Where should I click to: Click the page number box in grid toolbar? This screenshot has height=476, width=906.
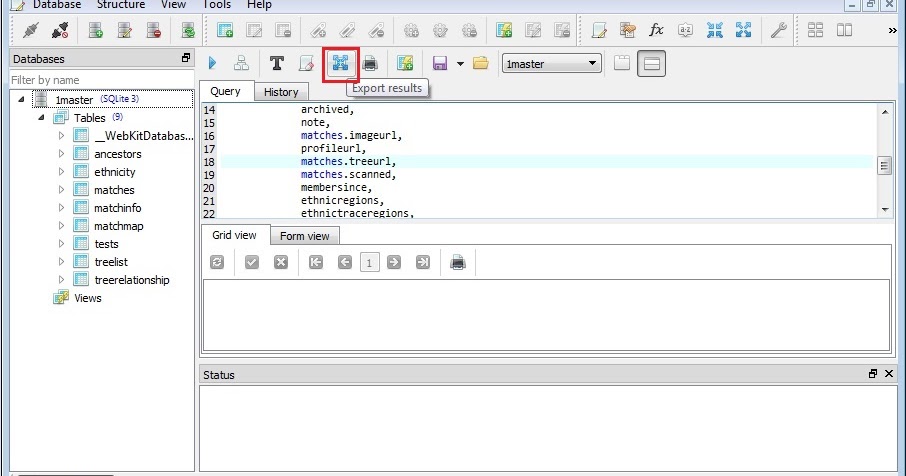click(369, 263)
